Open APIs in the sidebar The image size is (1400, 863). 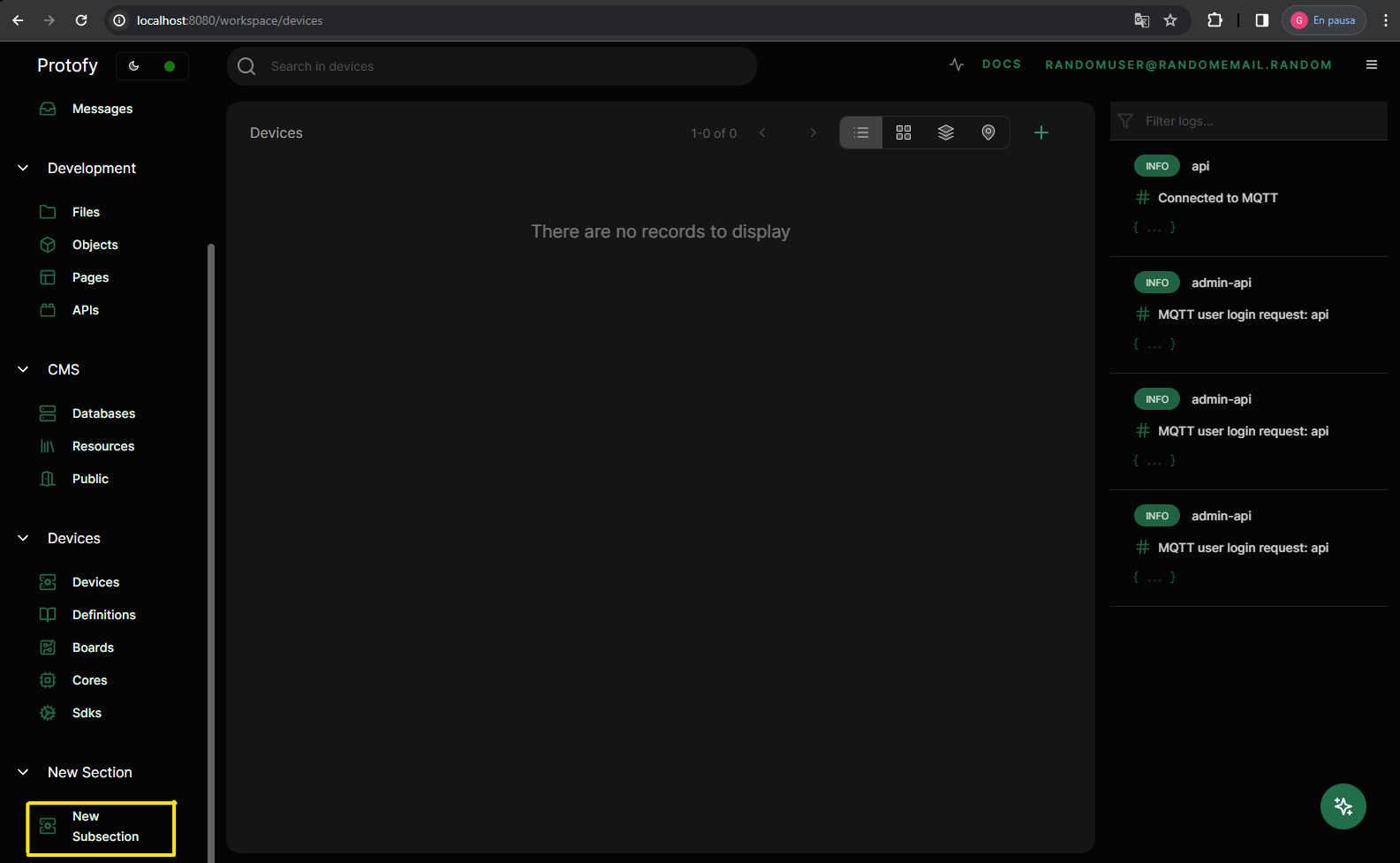pos(86,310)
